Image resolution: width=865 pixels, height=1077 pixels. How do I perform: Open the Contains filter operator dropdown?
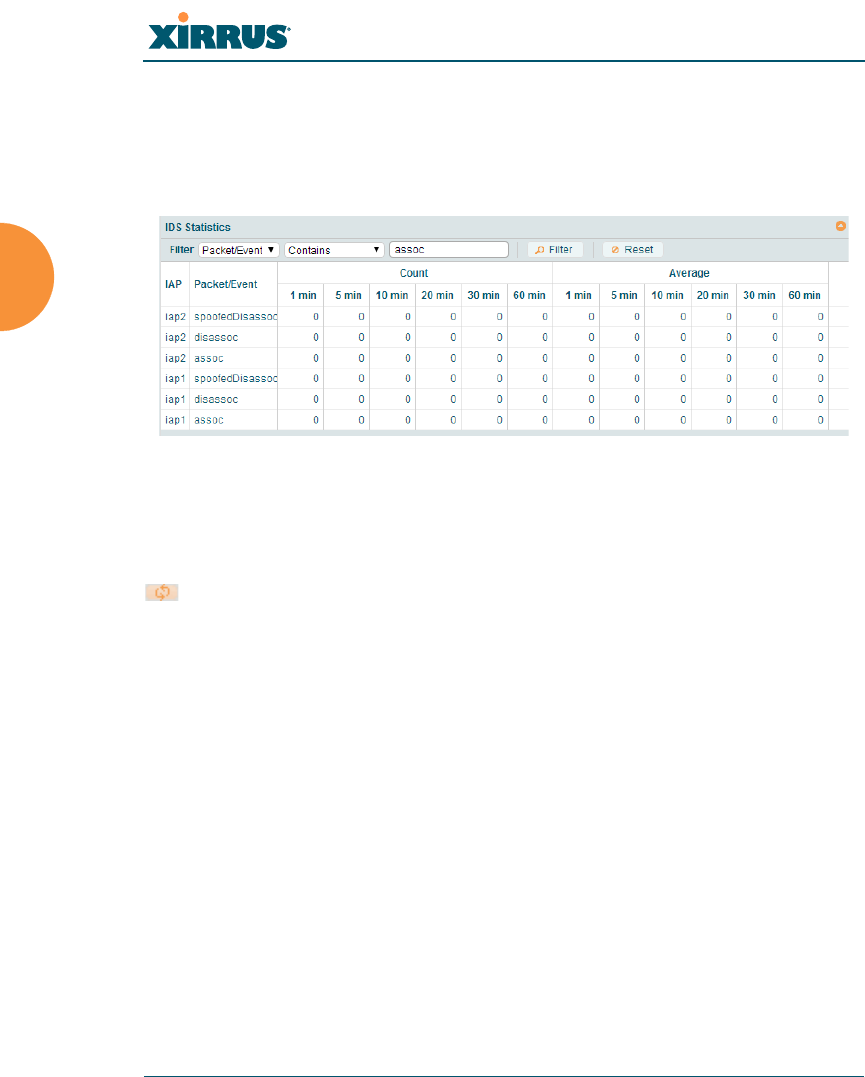coord(334,250)
